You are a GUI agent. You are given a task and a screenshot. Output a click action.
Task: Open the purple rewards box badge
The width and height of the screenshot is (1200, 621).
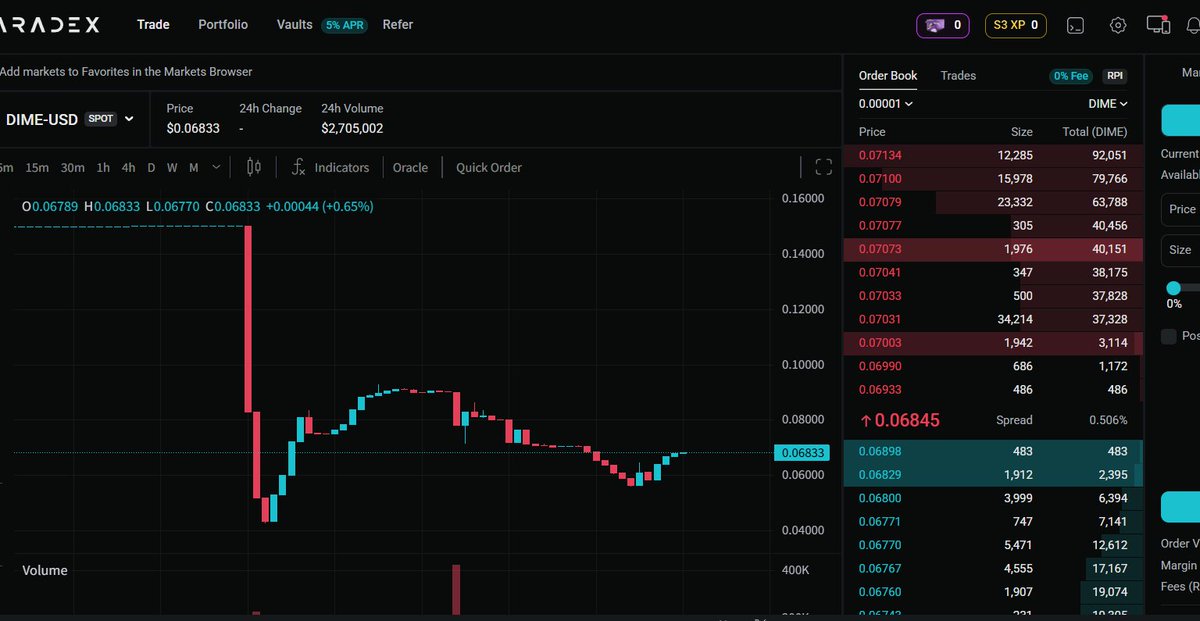943,25
